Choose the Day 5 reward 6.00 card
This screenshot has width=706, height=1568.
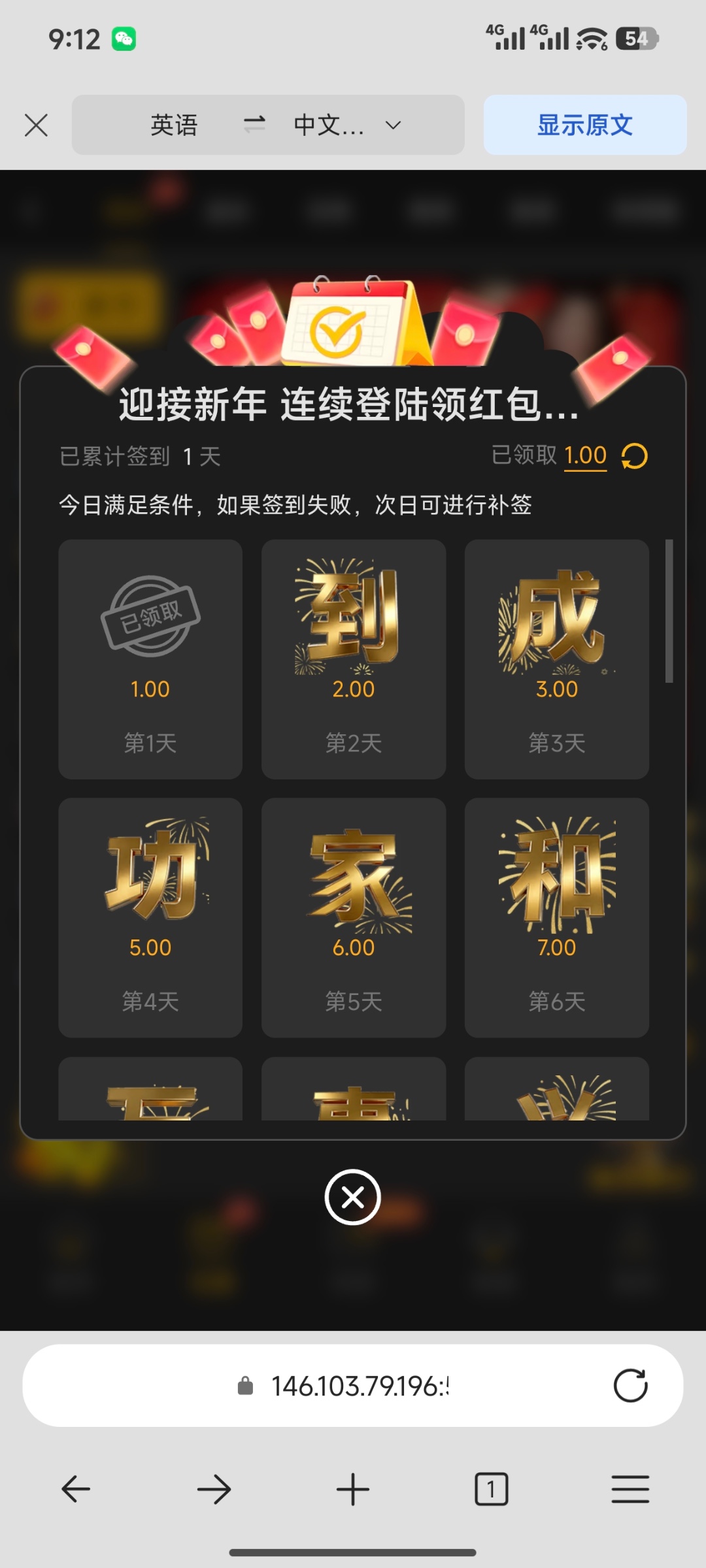pos(354,917)
